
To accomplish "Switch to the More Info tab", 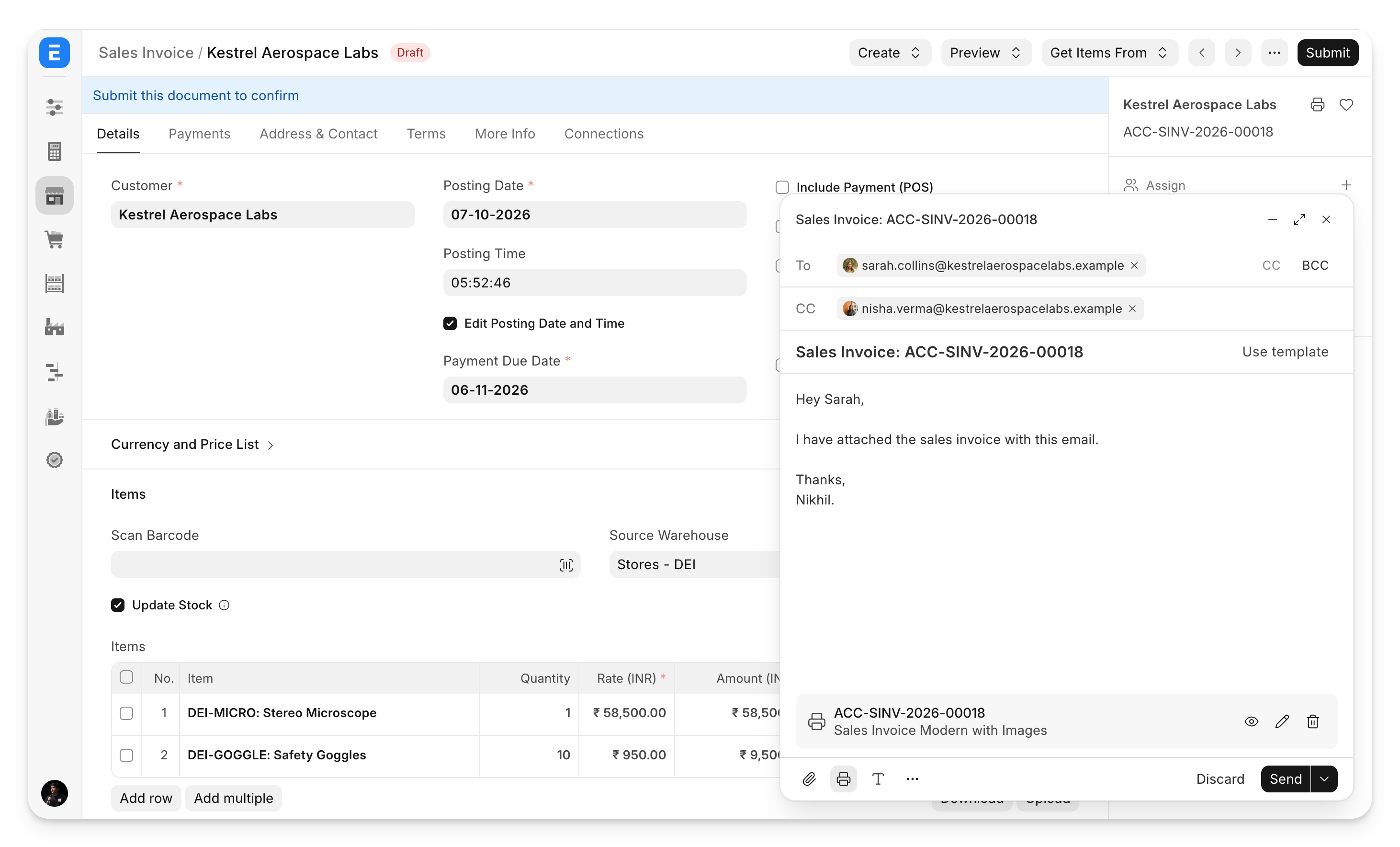I will 505,134.
